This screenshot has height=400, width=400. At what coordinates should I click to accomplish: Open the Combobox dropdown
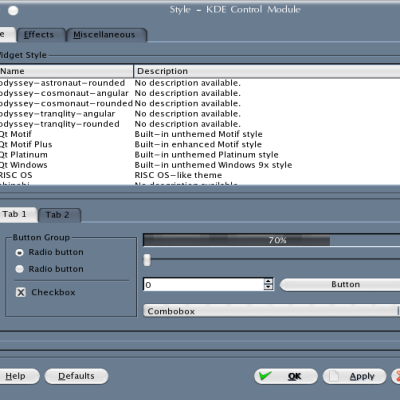pyautogui.click(x=272, y=311)
